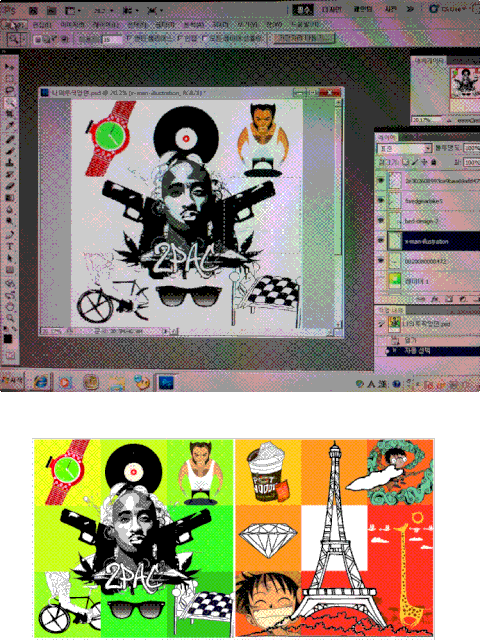This screenshot has height=640, width=480.
Task: Switch to the Layers panel tab
Action: point(387,137)
